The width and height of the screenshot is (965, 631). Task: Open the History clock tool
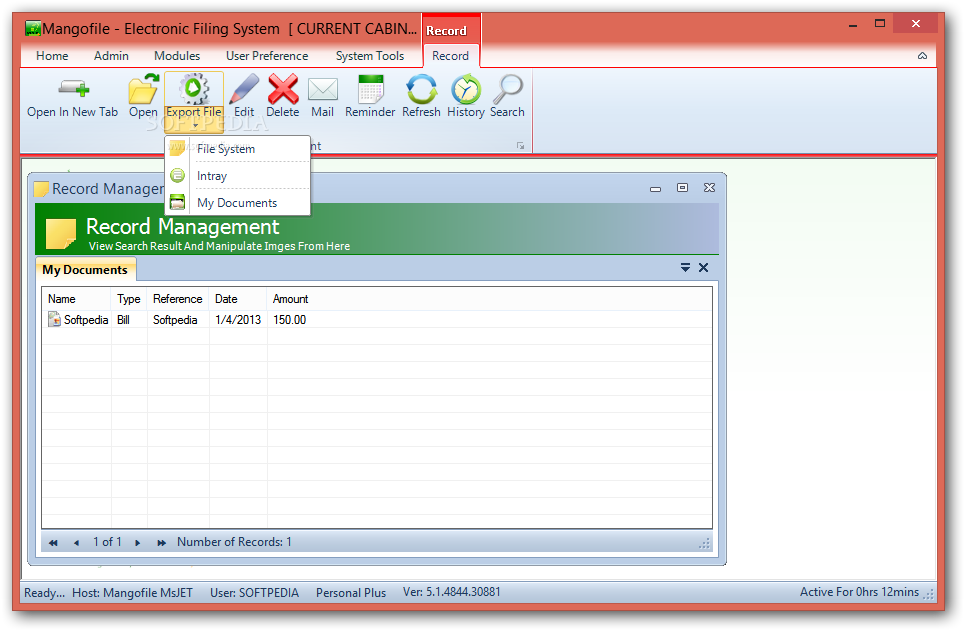coord(466,89)
